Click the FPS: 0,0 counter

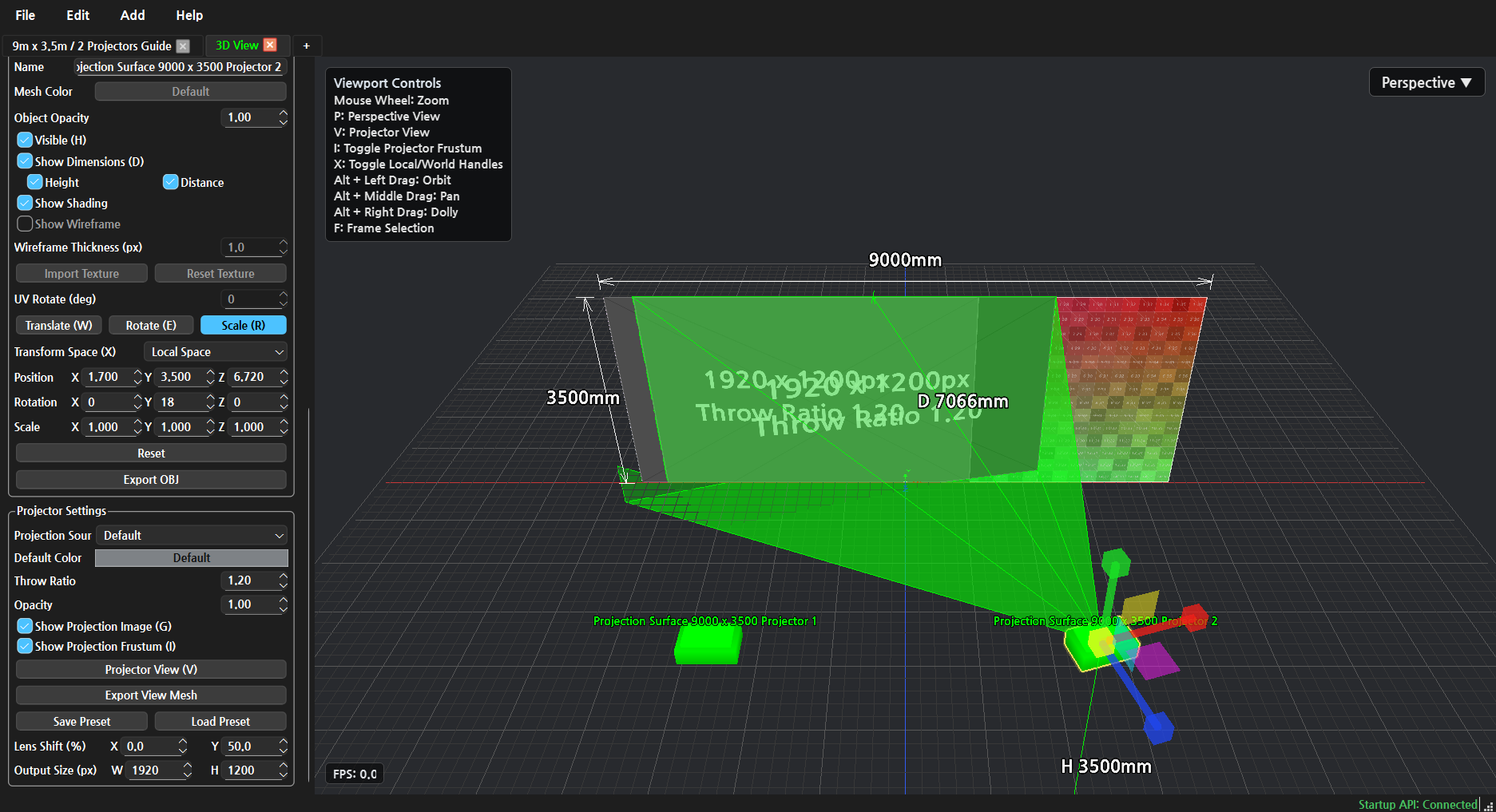(355, 774)
